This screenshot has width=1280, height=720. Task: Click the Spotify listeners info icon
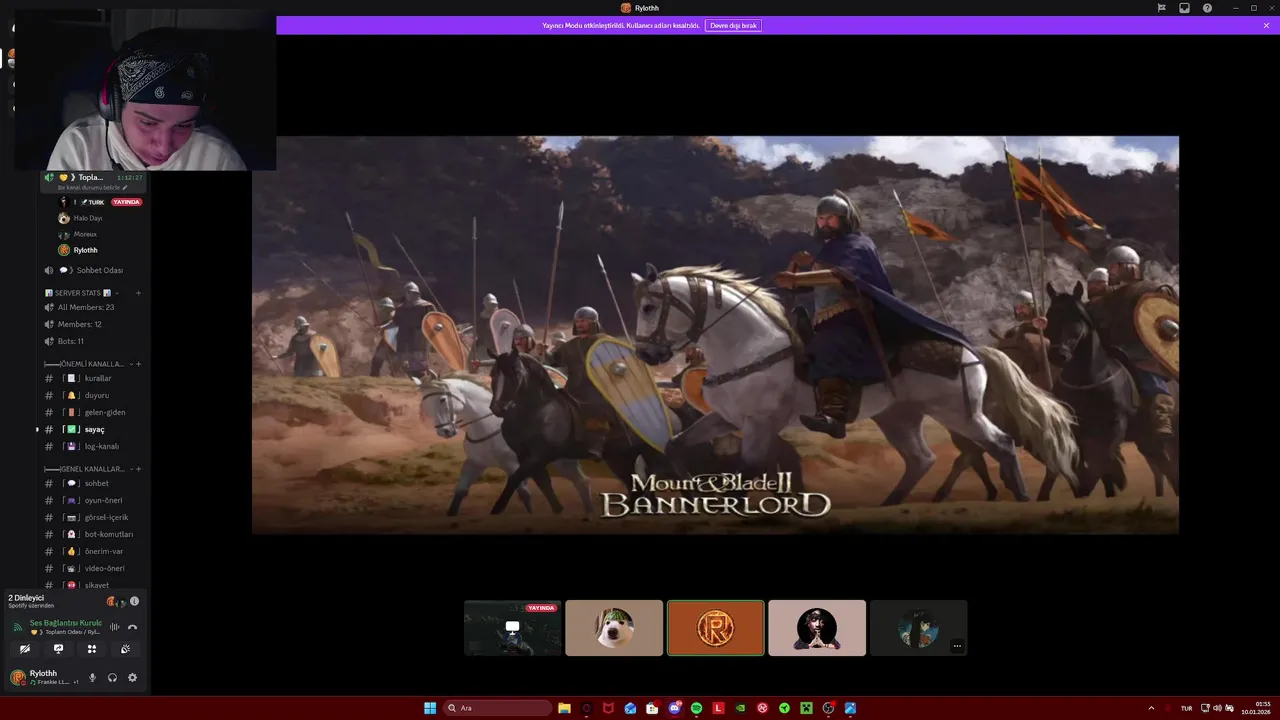click(x=134, y=601)
